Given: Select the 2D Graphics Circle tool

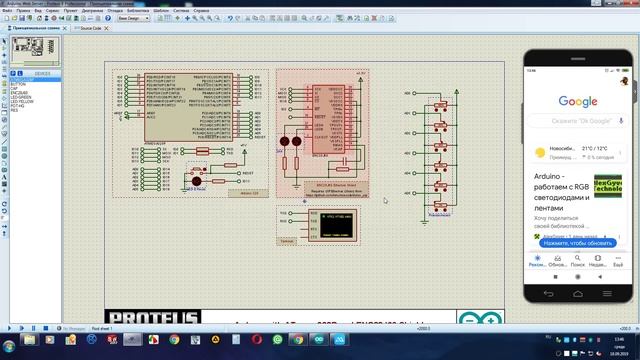Looking at the screenshot, I should 4,156.
